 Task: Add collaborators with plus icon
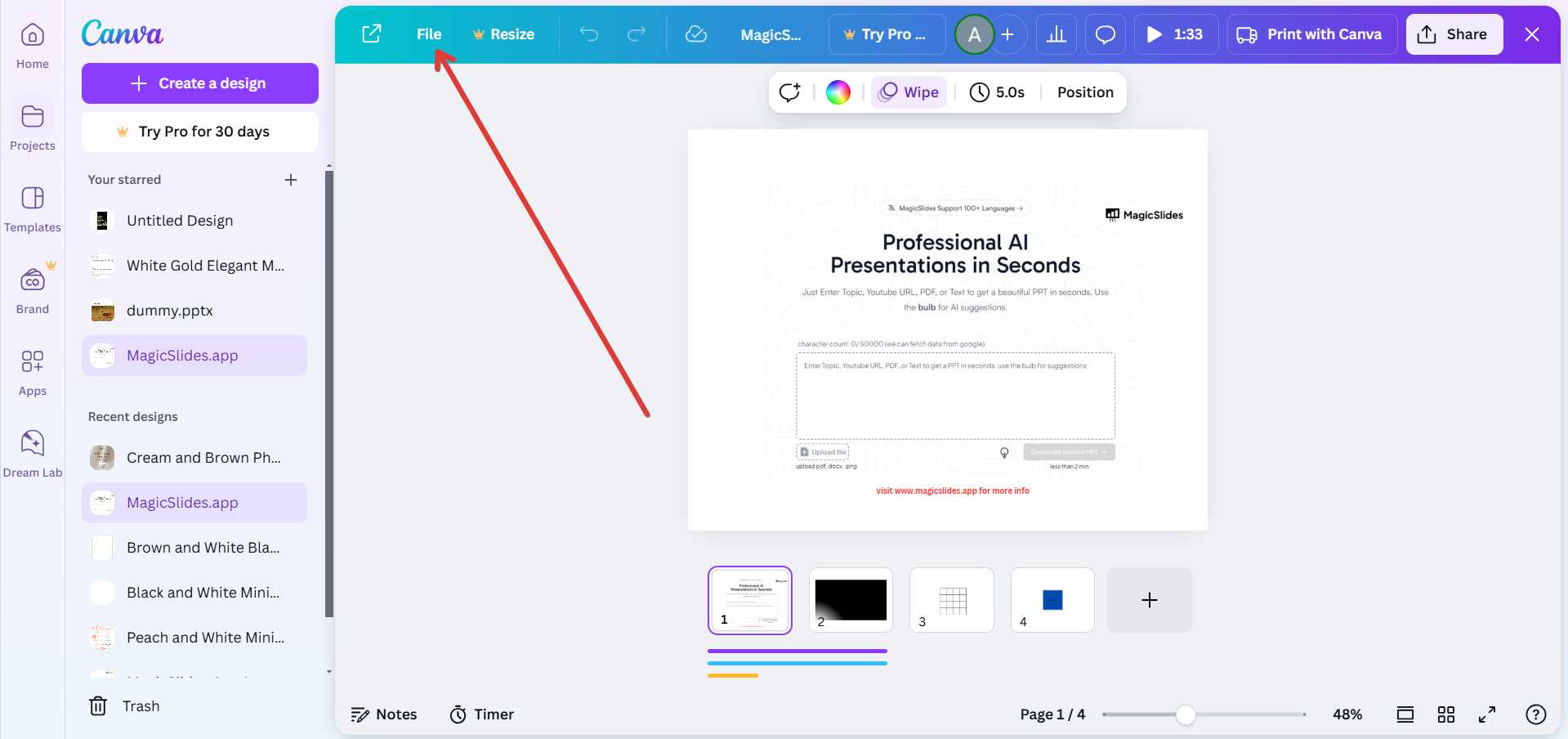point(1008,34)
